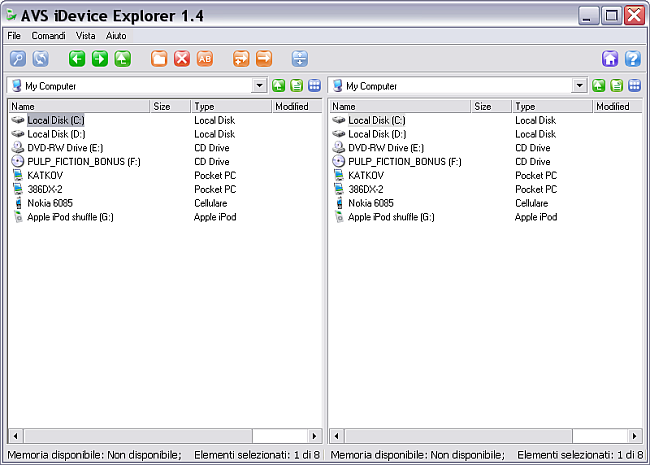Click the main toolbar's green Up level icon
The width and height of the screenshot is (650, 465).
pos(123,58)
